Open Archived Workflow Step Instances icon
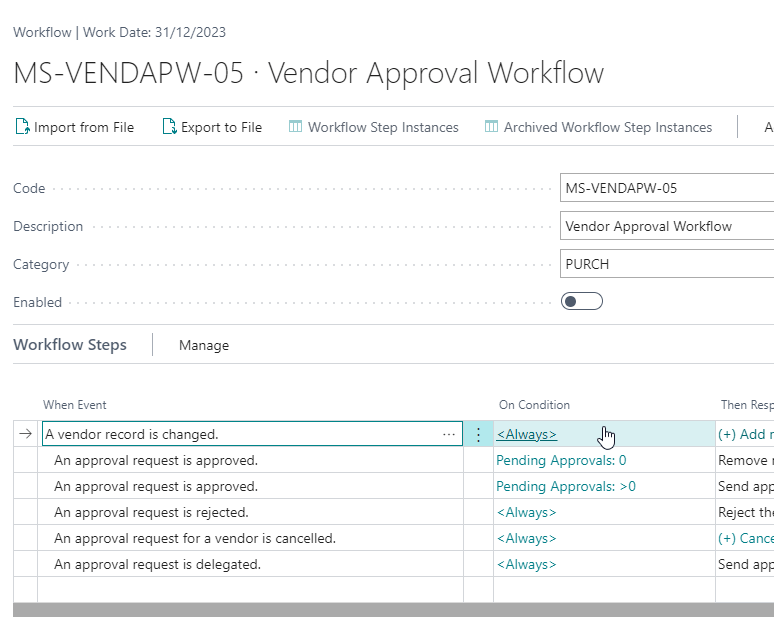This screenshot has width=774, height=618. pos(491,127)
